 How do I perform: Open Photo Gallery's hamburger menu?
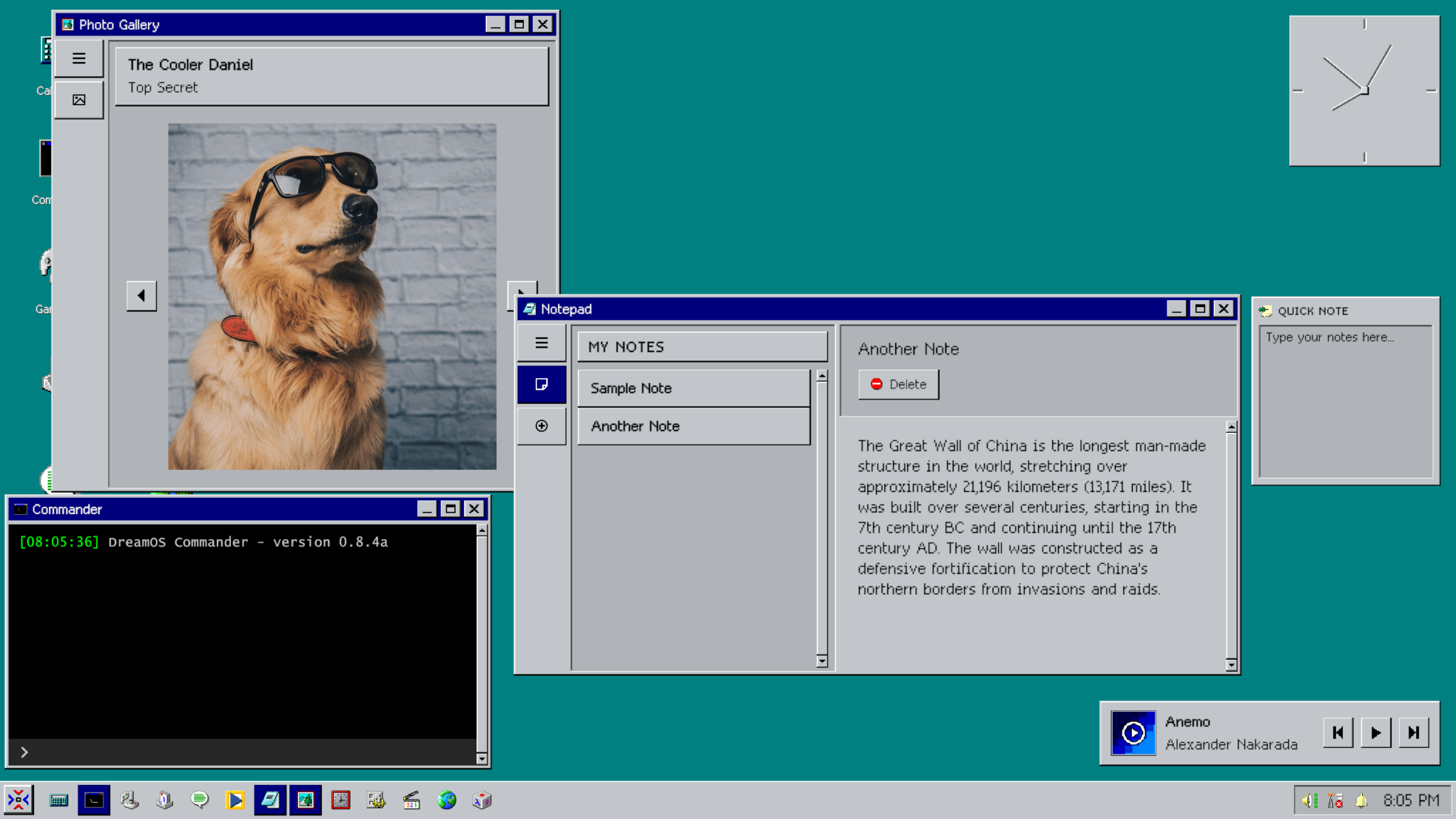coord(78,58)
